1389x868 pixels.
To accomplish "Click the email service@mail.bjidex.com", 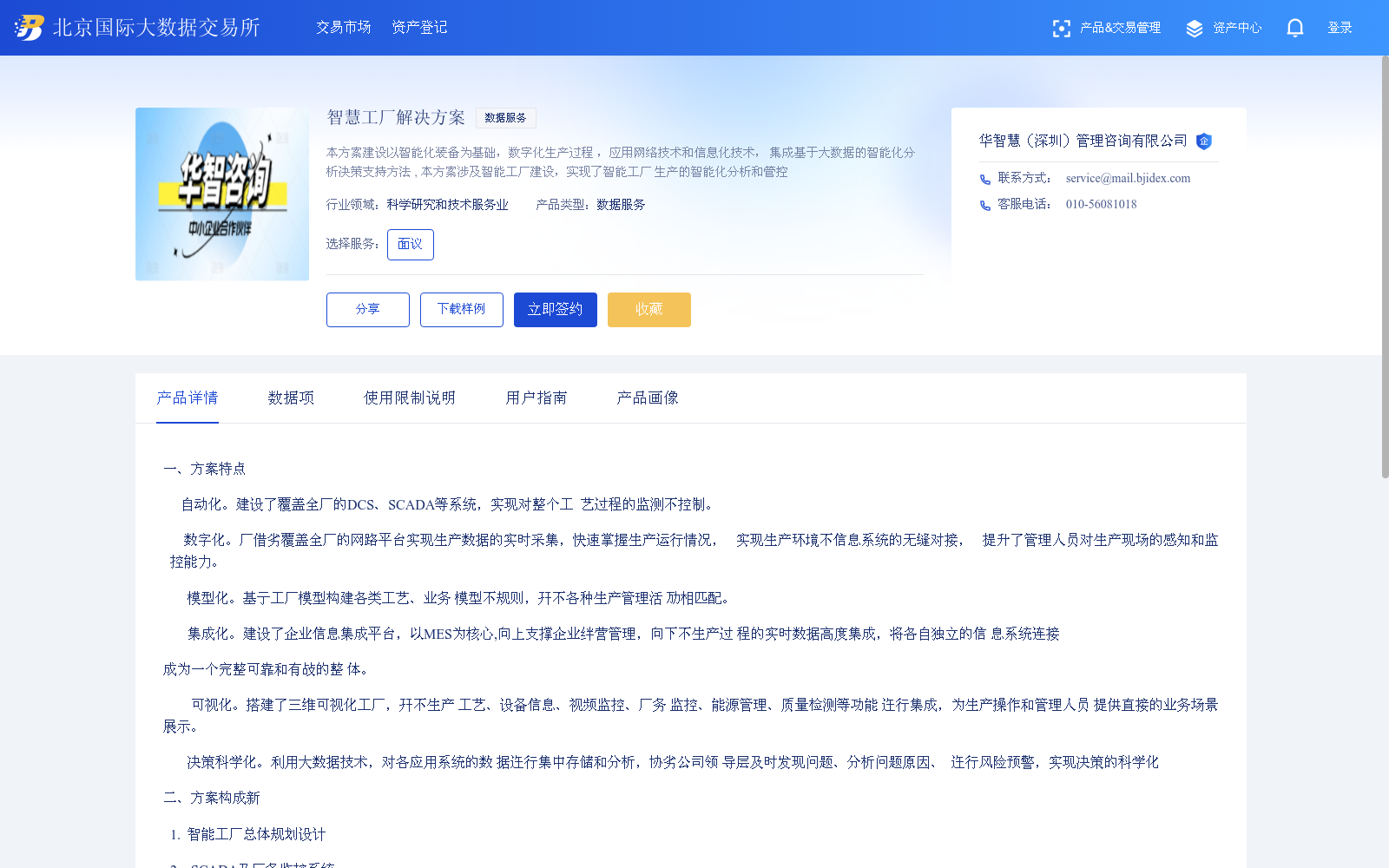I will click(1128, 179).
